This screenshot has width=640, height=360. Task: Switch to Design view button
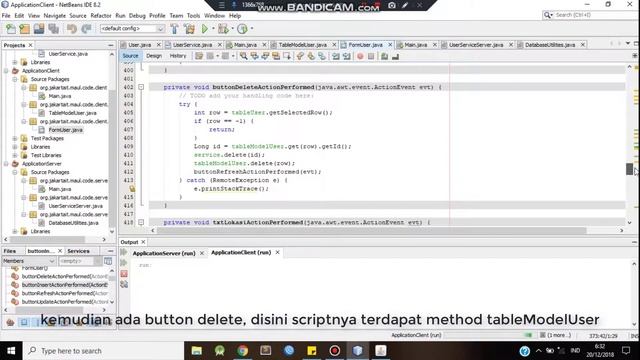coord(154,56)
